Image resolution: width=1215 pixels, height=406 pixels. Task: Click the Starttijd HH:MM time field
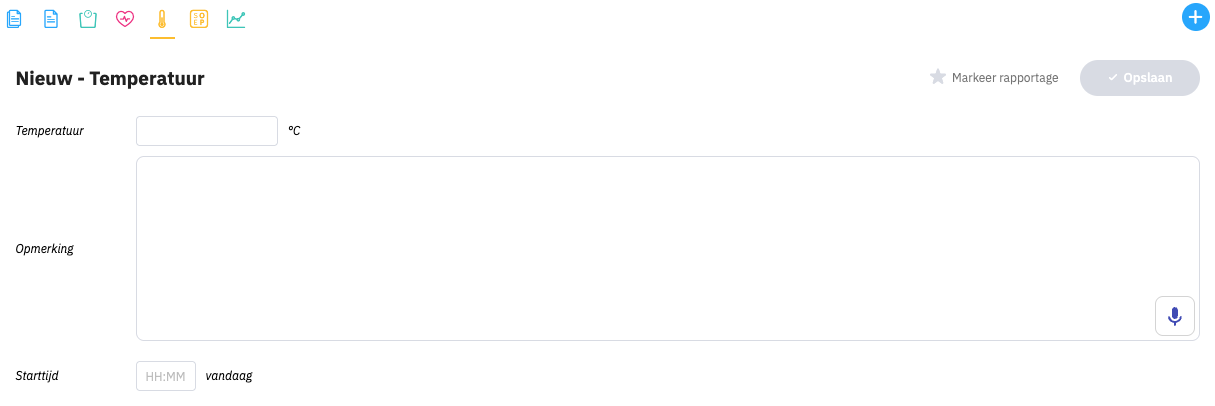[166, 376]
